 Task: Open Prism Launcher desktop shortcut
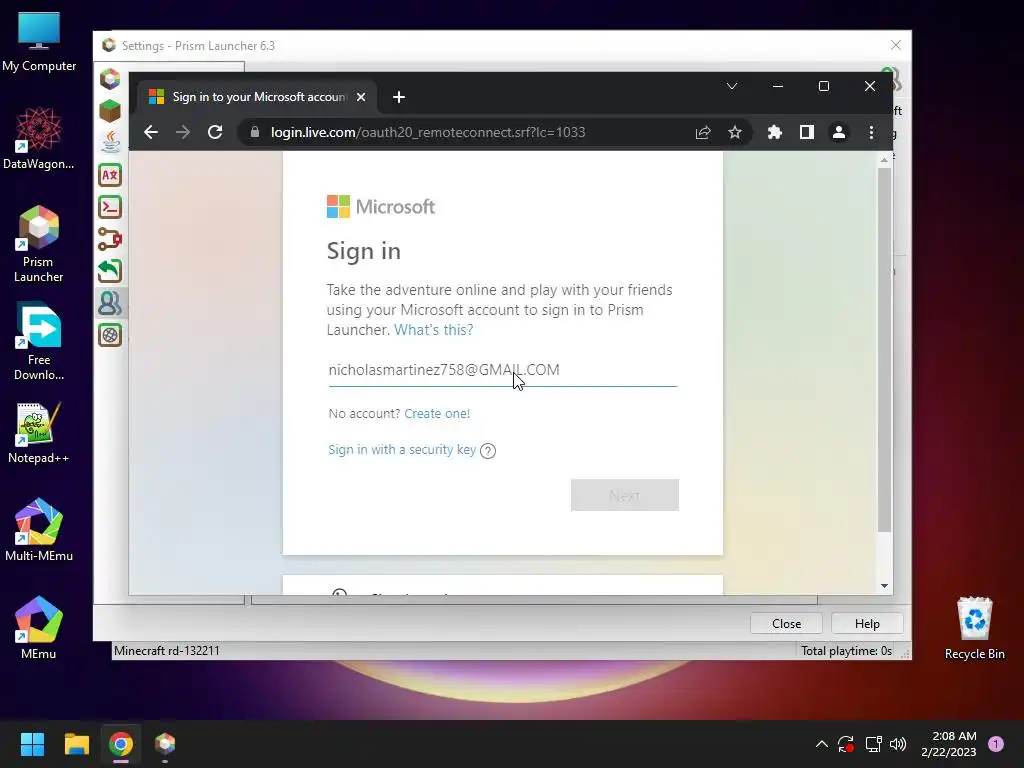(39, 243)
